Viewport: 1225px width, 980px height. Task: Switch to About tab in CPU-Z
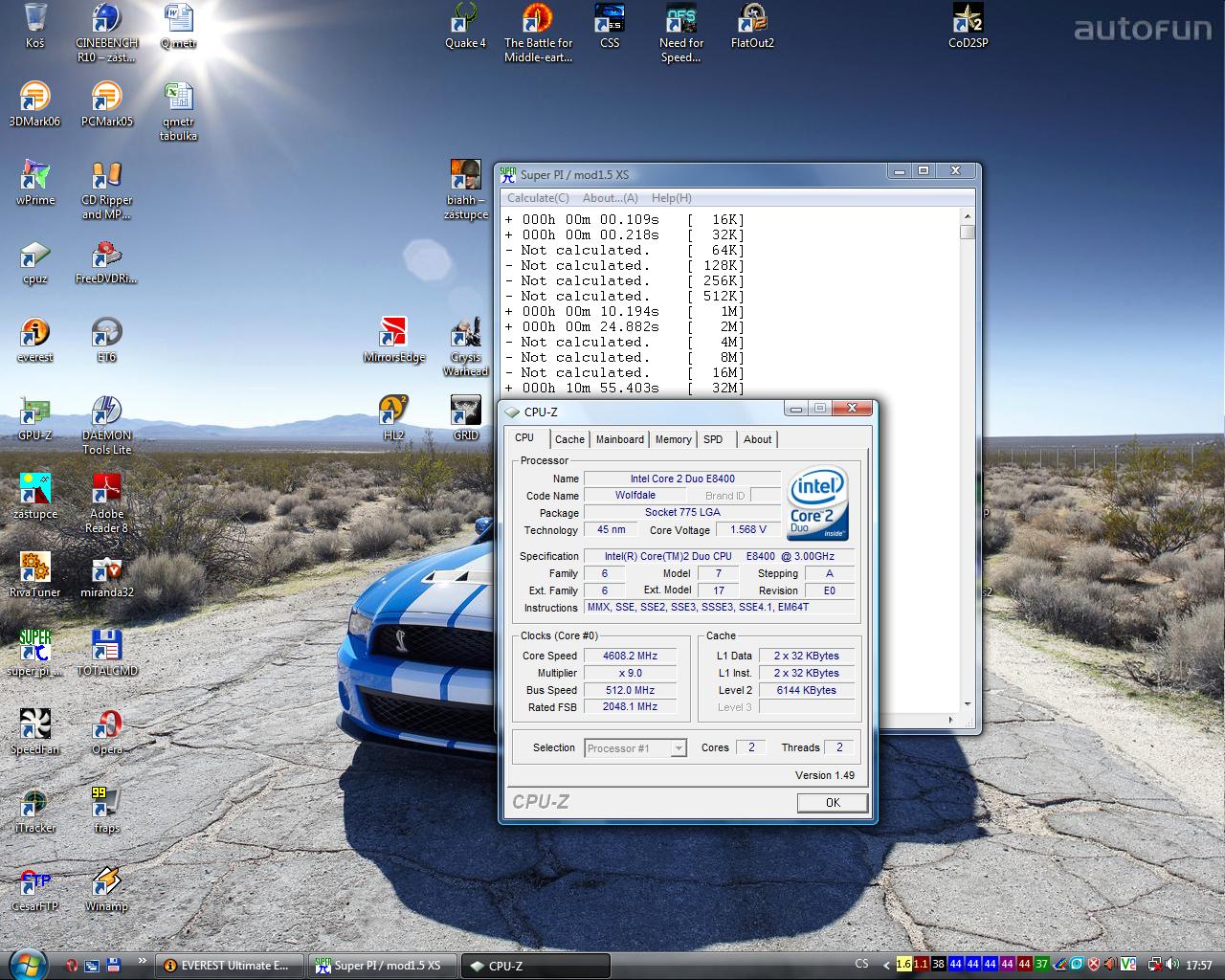coord(757,439)
